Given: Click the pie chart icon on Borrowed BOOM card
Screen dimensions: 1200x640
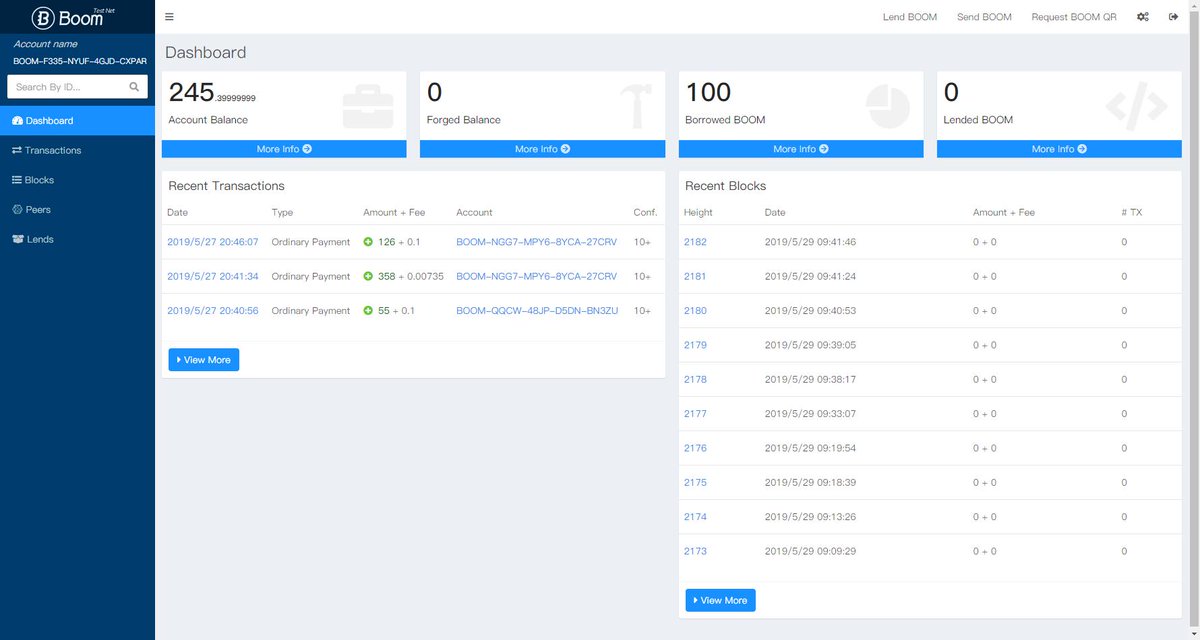Looking at the screenshot, I should [x=887, y=106].
